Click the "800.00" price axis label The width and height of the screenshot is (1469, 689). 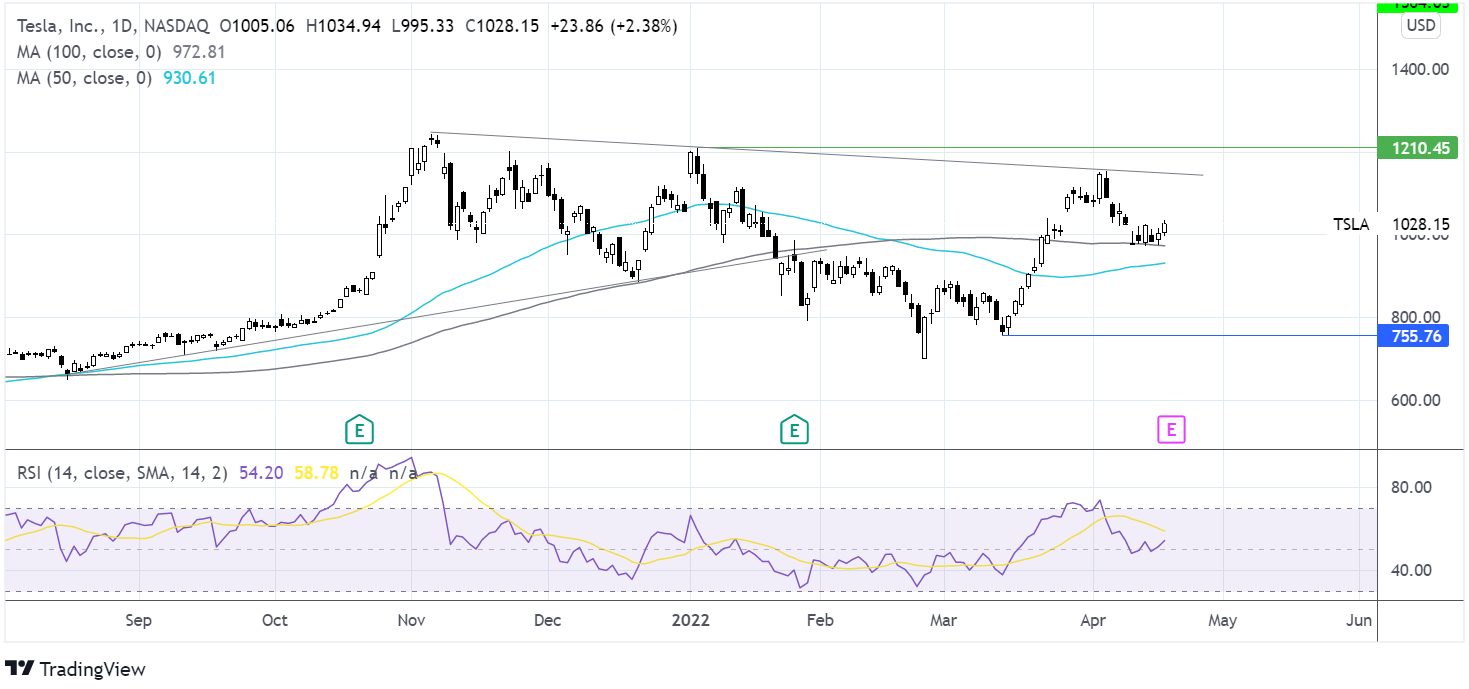click(1416, 317)
